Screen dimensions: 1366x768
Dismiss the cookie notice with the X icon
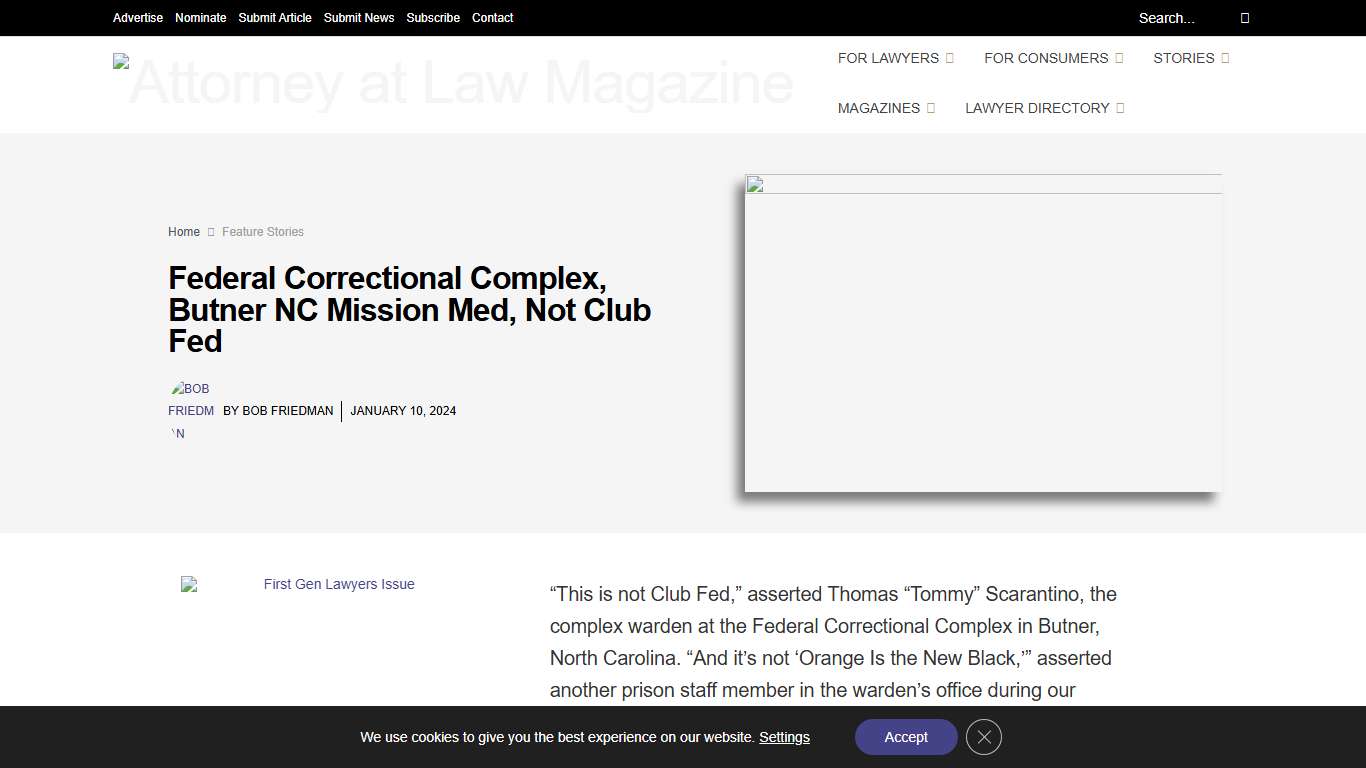pyautogui.click(x=983, y=737)
